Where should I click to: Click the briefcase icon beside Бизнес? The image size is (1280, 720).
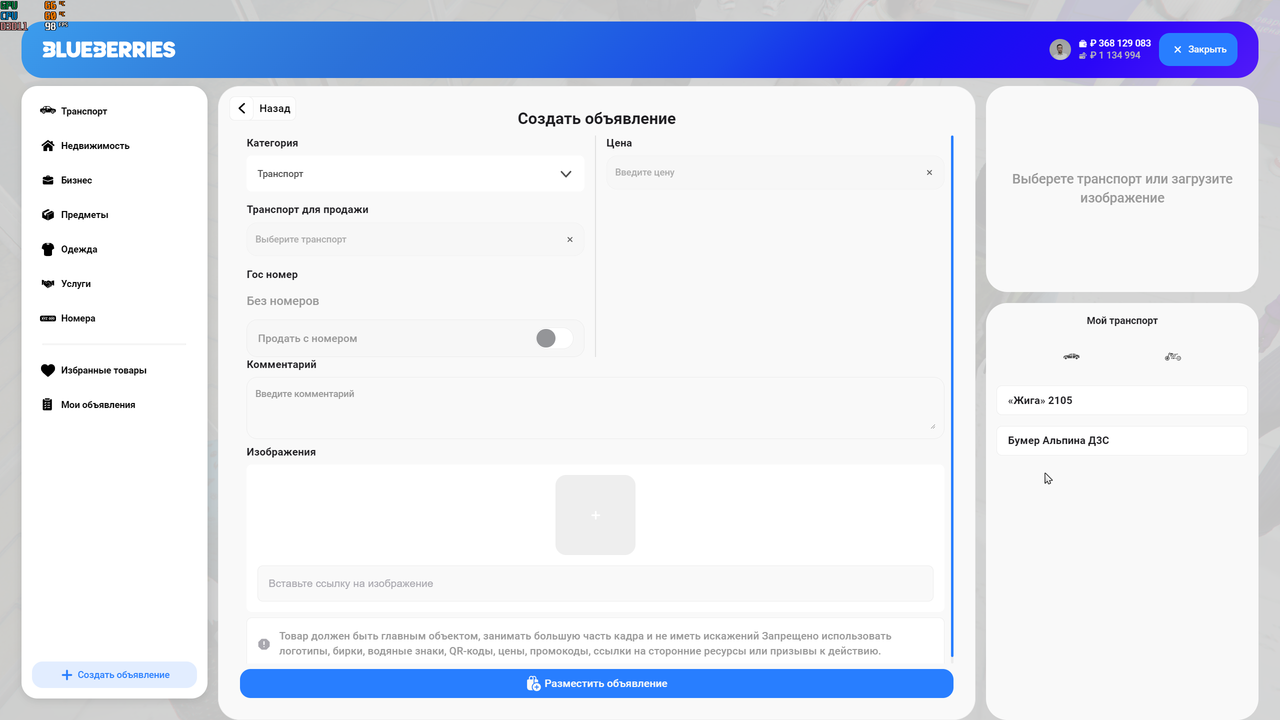coord(47,180)
